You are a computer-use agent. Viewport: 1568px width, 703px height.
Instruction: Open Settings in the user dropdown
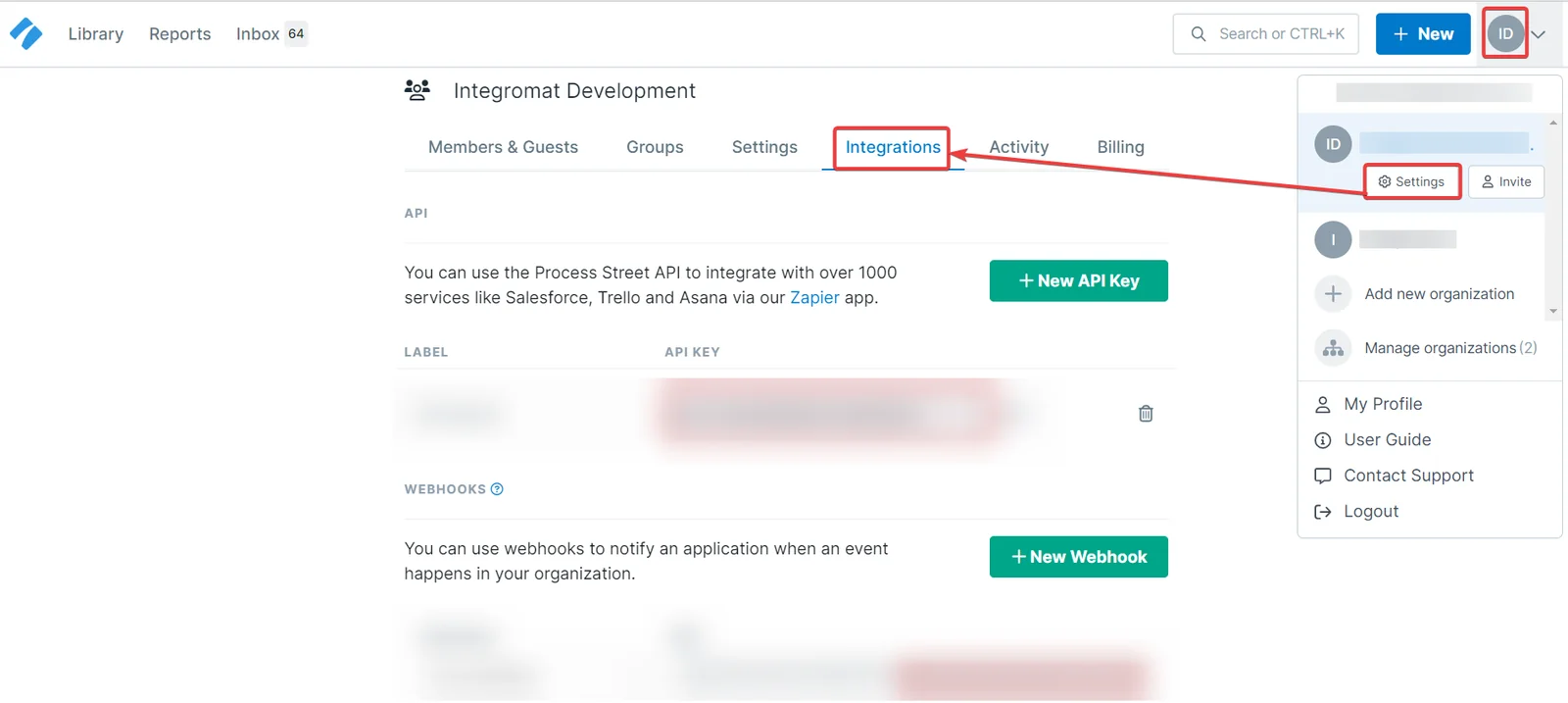tap(1412, 181)
